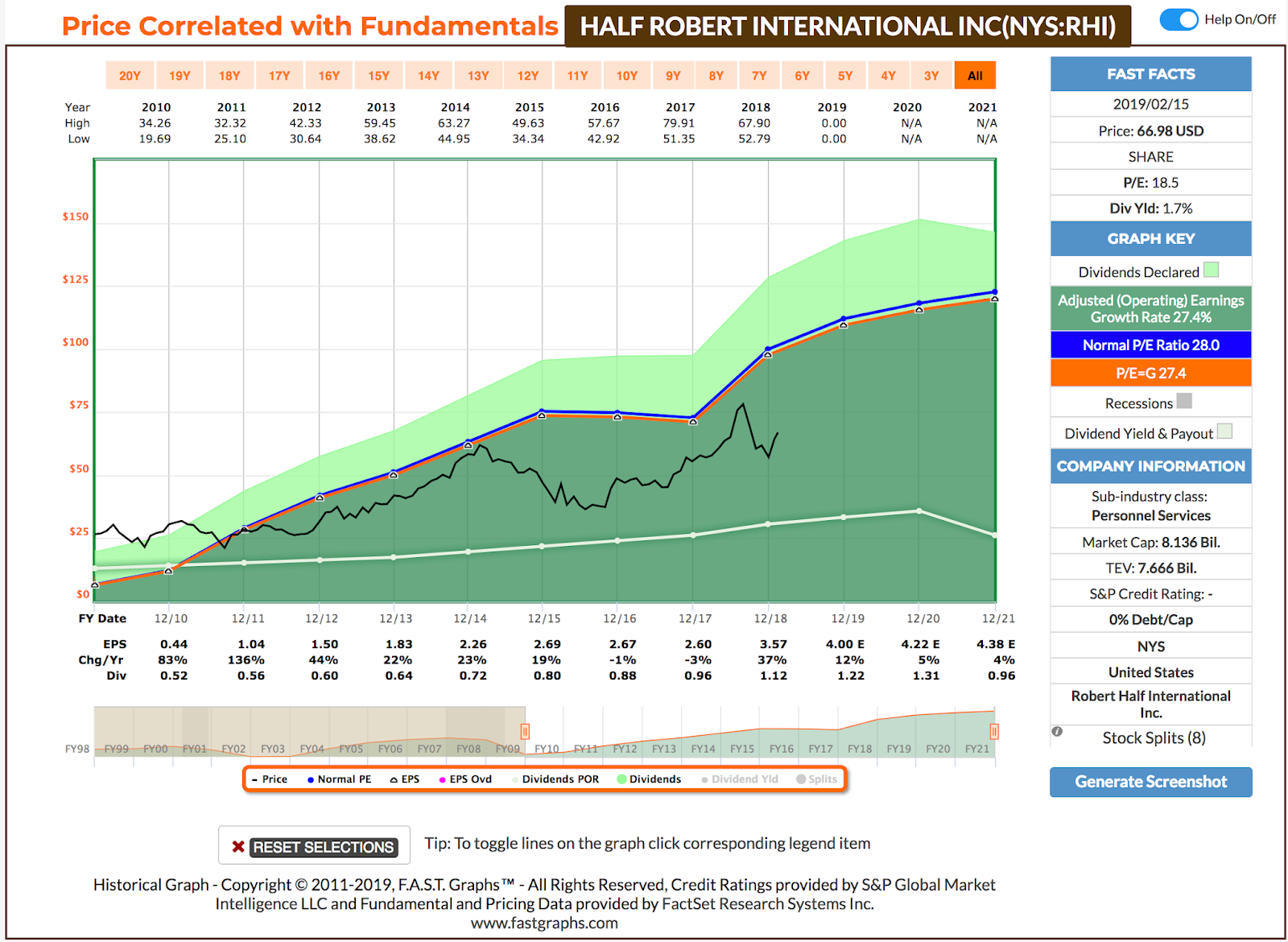Select the 15Y period tab
This screenshot has width=1288, height=942.
(379, 75)
